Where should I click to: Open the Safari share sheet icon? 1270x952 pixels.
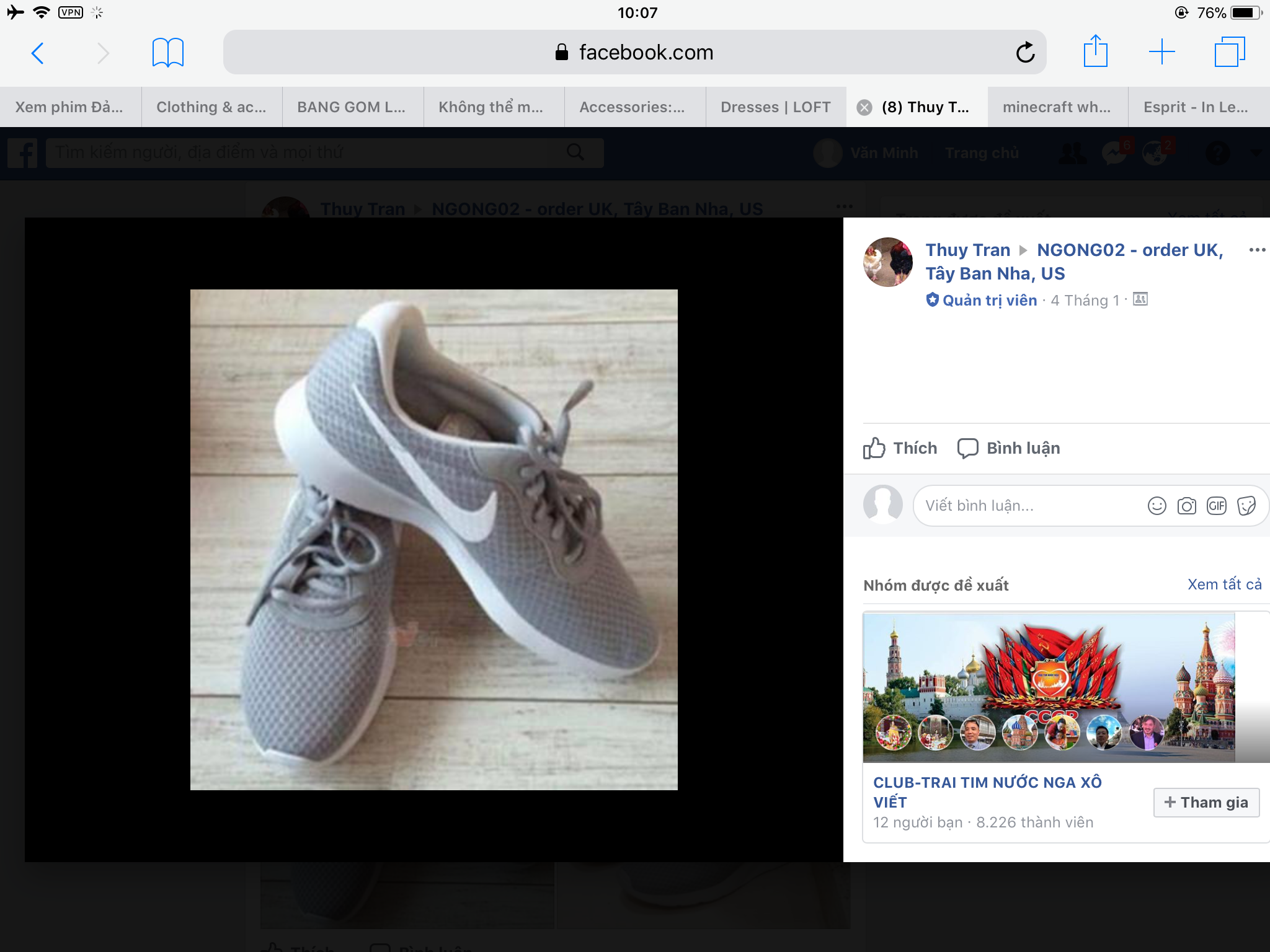tap(1095, 51)
